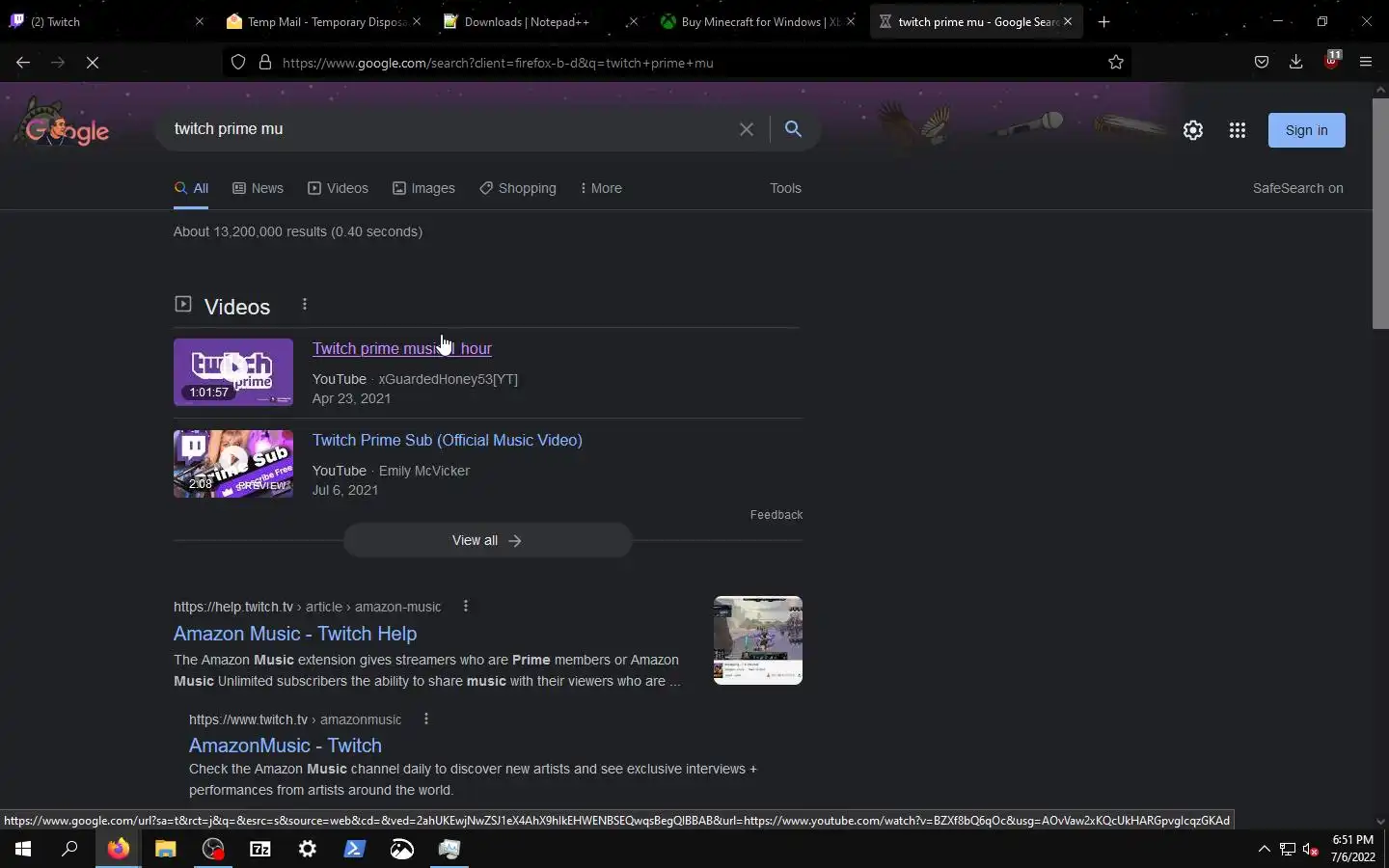Click the Save to Pocket icon
Image resolution: width=1389 pixels, height=868 pixels.
coord(1262,63)
